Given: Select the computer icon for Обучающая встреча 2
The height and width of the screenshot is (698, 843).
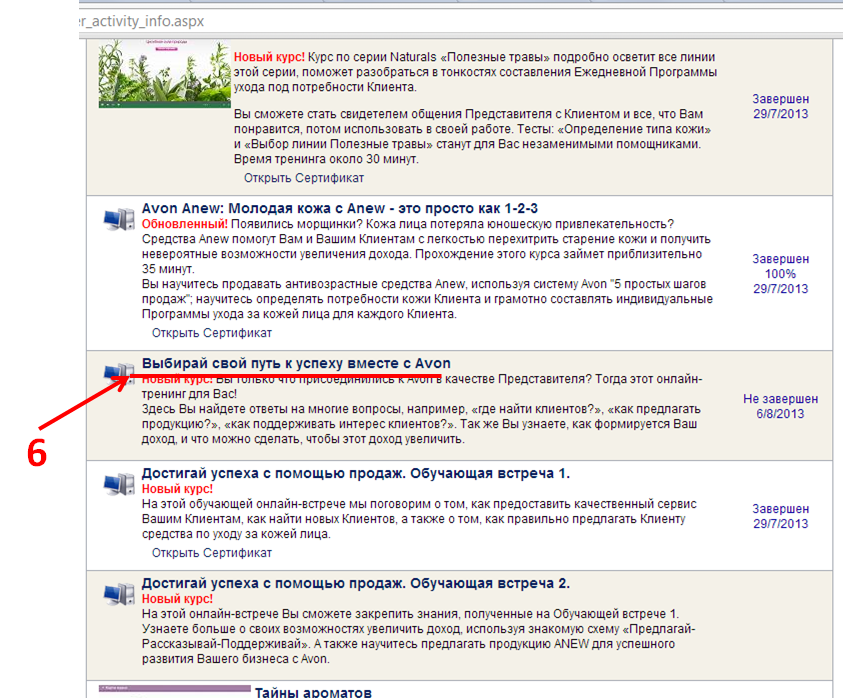Looking at the screenshot, I should (x=119, y=594).
